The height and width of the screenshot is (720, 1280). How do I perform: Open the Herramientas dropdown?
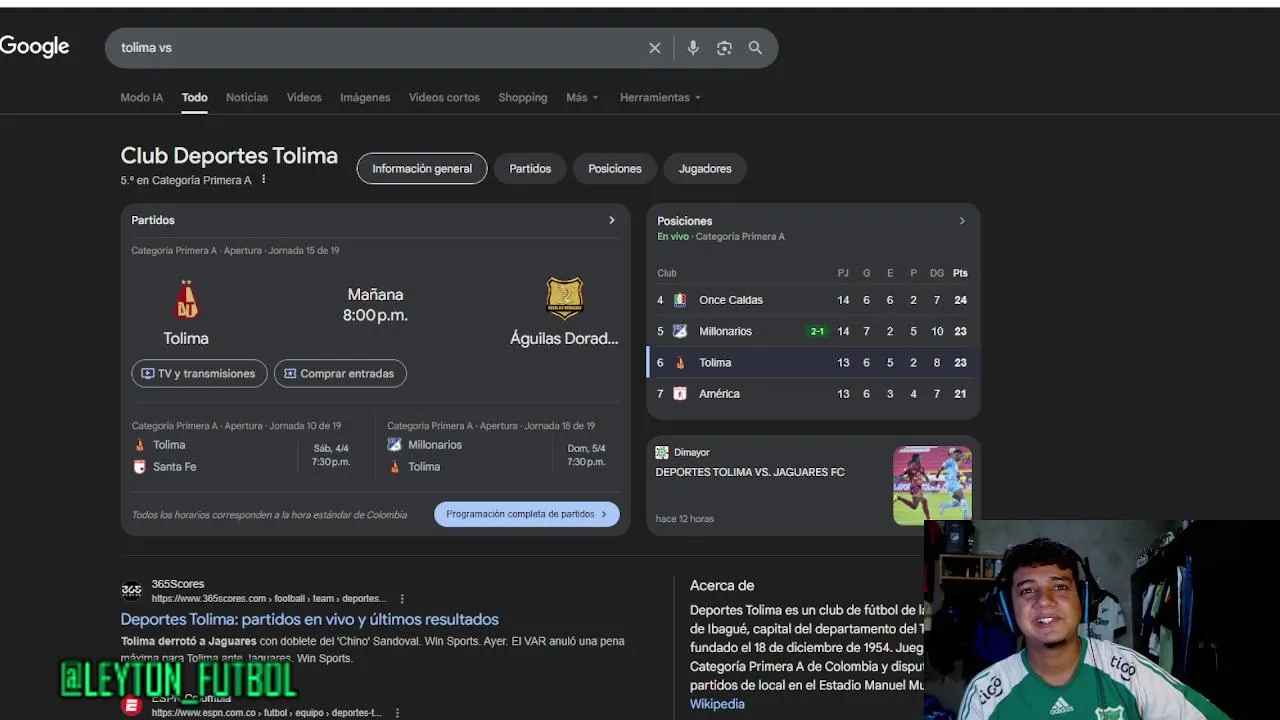(660, 97)
